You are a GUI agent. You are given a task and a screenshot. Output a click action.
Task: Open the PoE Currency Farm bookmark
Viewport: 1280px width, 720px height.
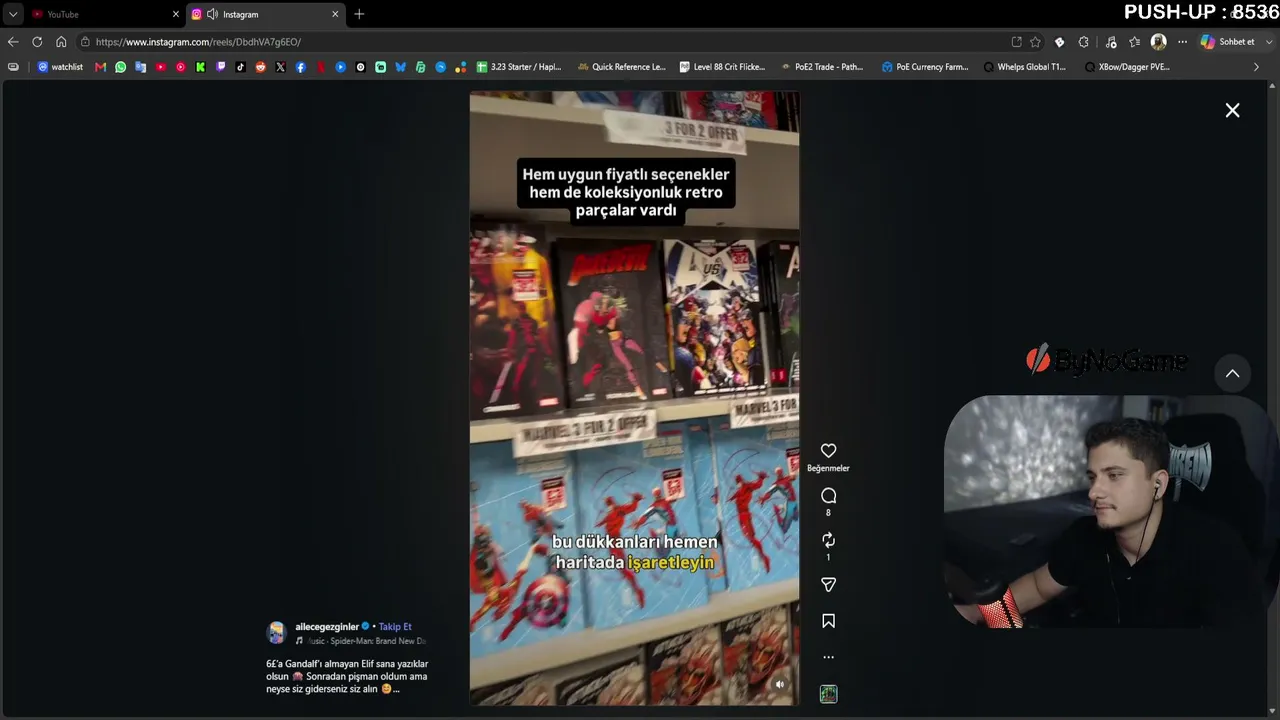click(925, 67)
